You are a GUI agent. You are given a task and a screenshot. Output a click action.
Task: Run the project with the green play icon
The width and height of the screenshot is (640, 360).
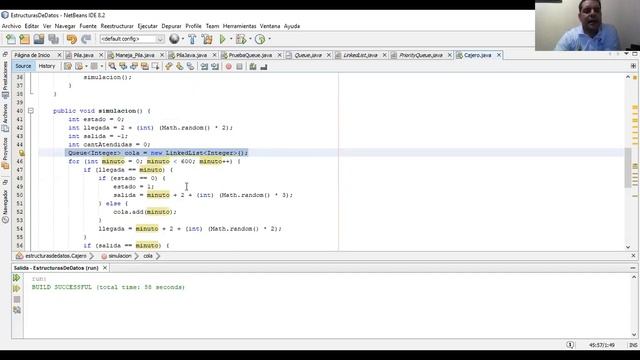click(223, 39)
